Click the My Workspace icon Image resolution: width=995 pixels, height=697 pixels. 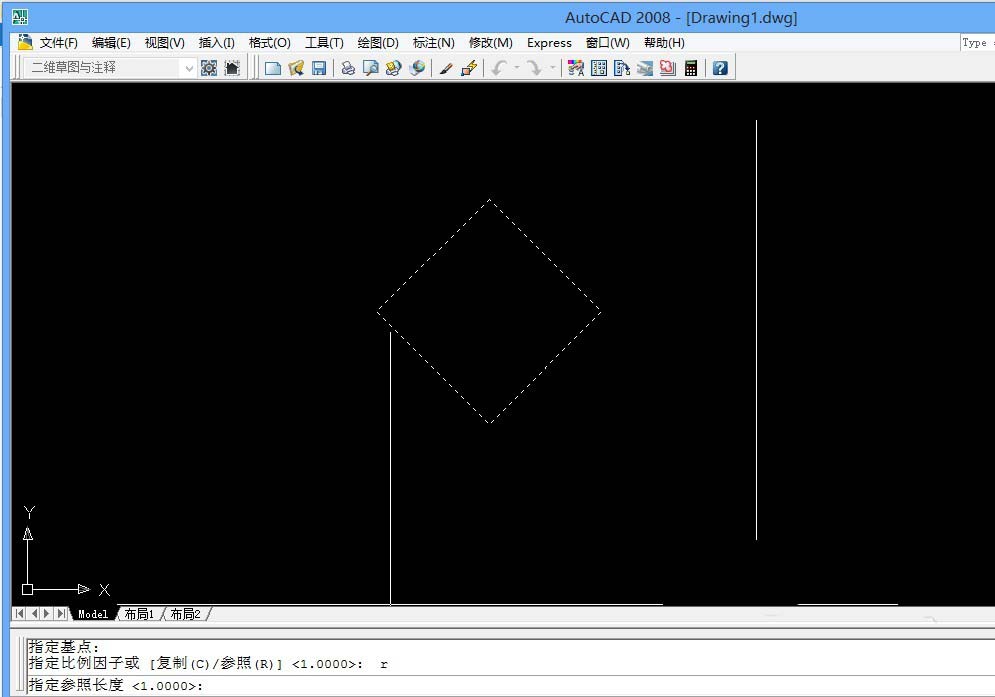click(232, 68)
